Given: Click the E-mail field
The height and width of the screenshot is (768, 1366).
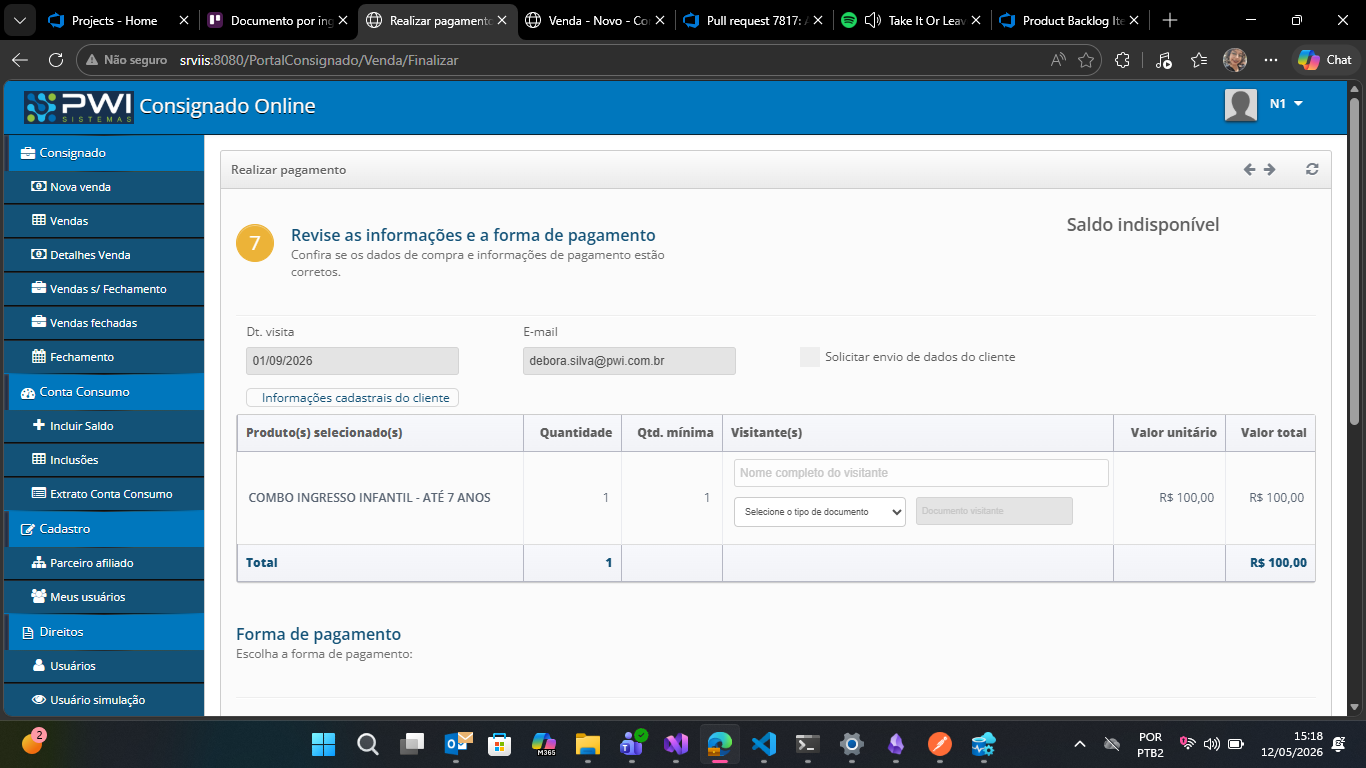Looking at the screenshot, I should tap(629, 361).
